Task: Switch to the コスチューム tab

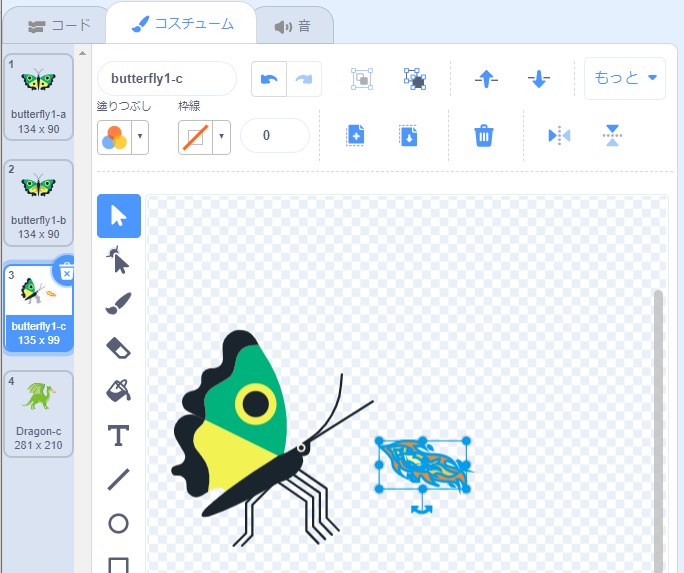Action: click(182, 24)
